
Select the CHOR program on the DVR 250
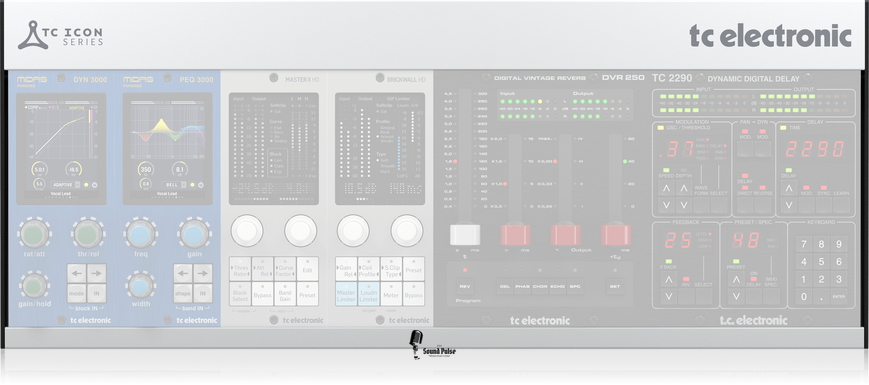point(540,286)
